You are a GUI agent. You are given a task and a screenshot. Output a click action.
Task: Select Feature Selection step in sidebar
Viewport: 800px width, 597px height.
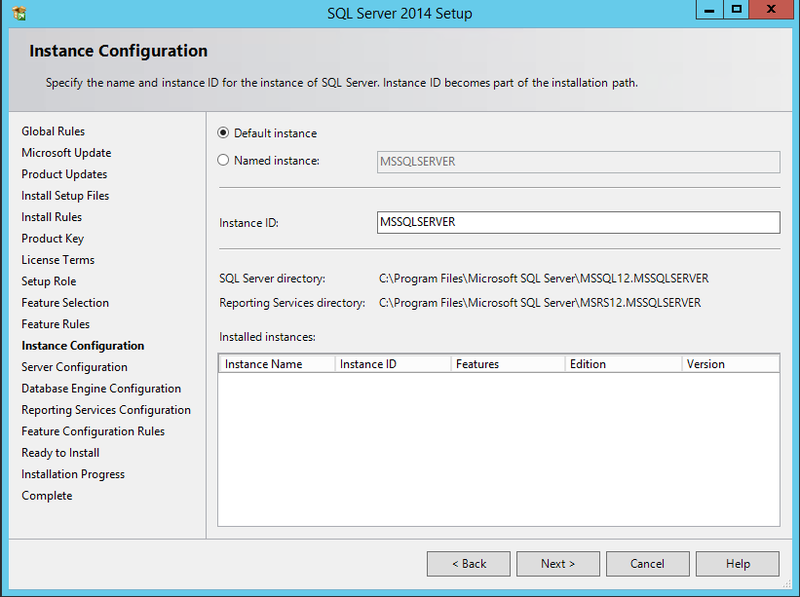tap(65, 303)
